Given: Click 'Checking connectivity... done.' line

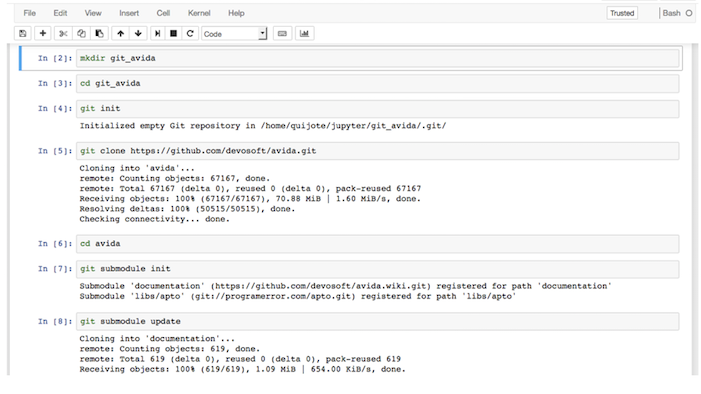Looking at the screenshot, I should pyautogui.click(x=155, y=219).
